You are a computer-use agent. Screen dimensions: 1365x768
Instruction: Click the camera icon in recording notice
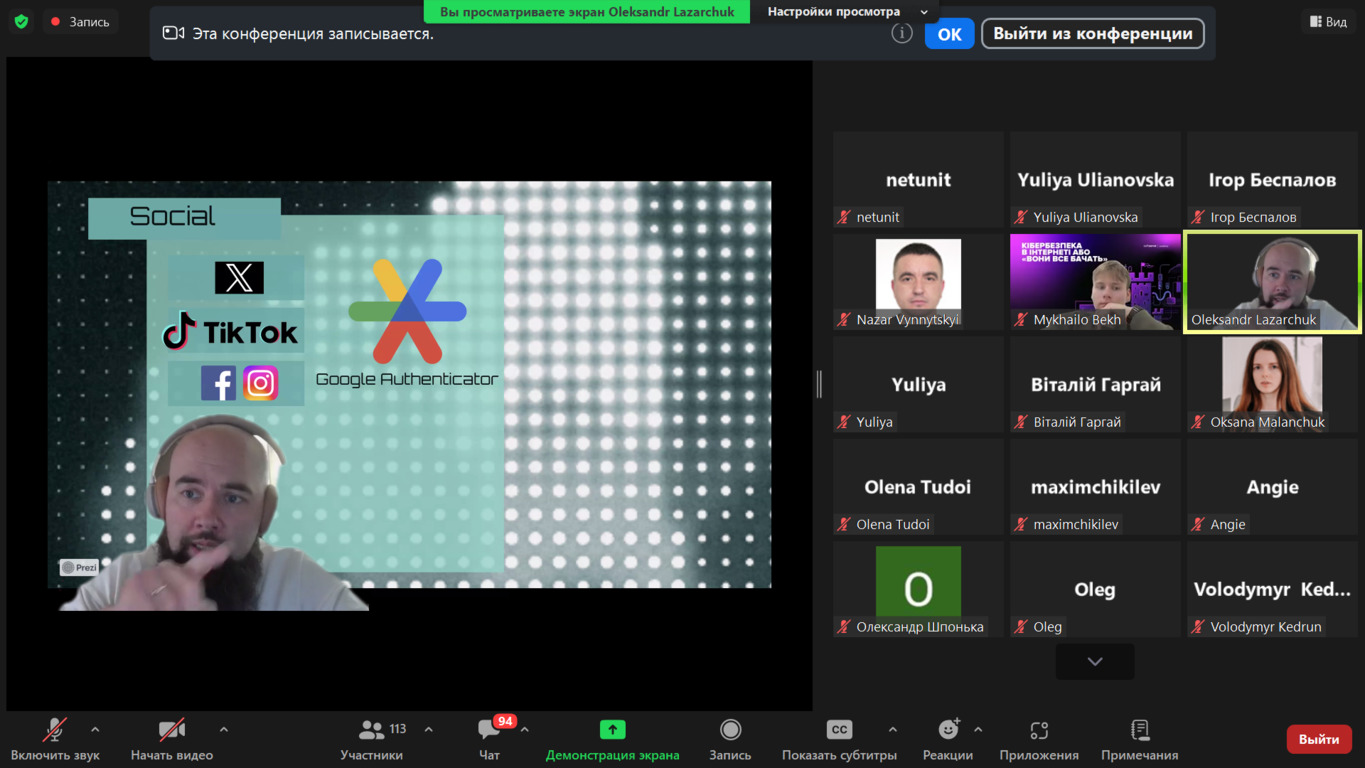pyautogui.click(x=173, y=33)
